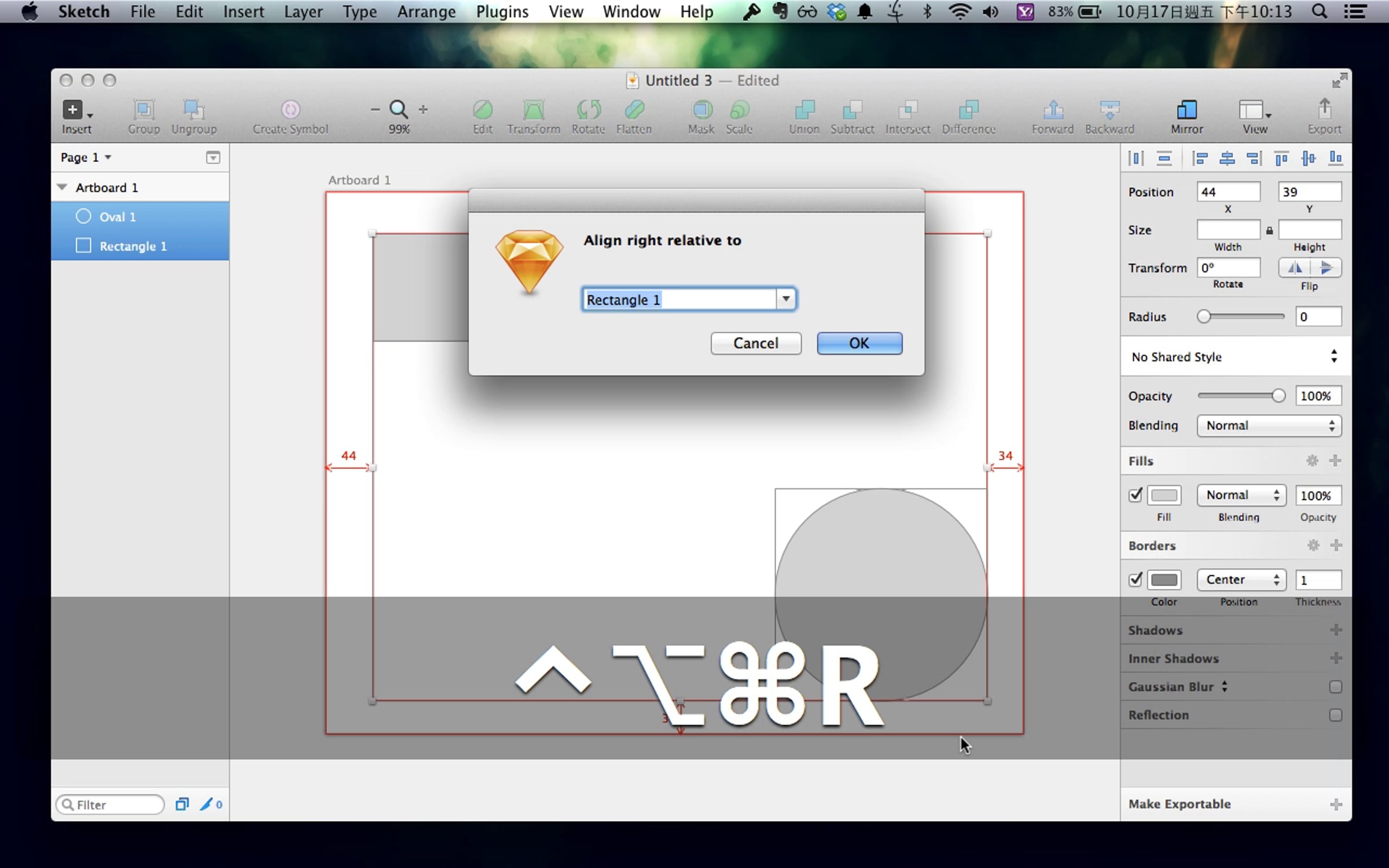Open the File menu

(142, 12)
